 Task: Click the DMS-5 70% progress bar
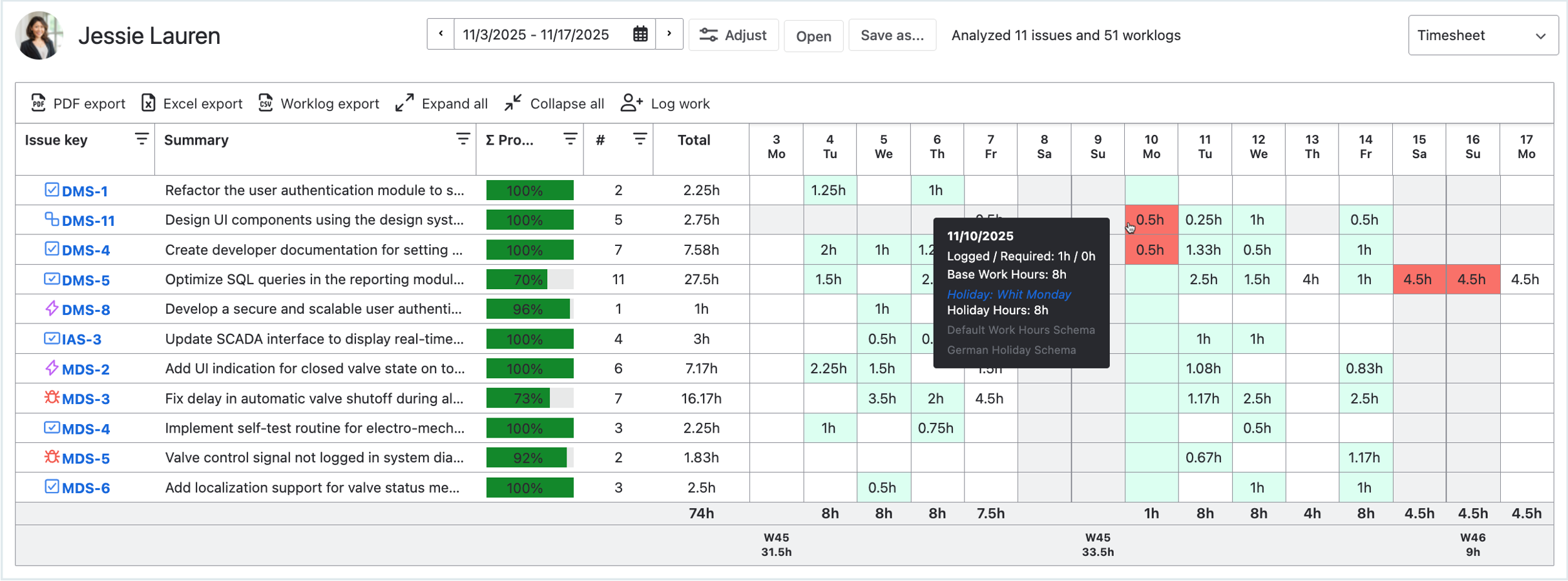coord(529,280)
